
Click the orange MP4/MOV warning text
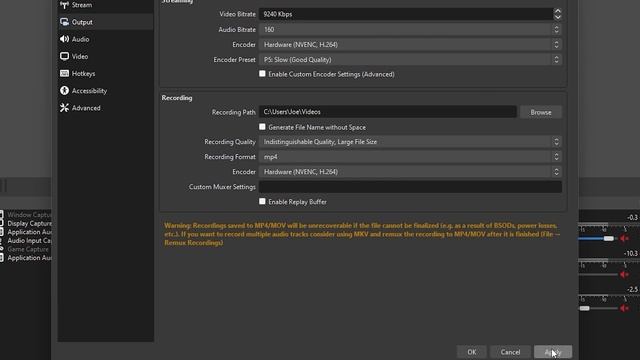(x=362, y=234)
